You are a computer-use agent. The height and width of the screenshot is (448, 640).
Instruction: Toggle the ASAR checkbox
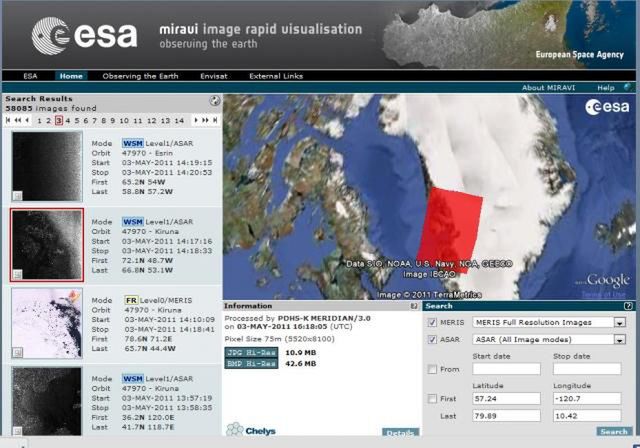(432, 339)
